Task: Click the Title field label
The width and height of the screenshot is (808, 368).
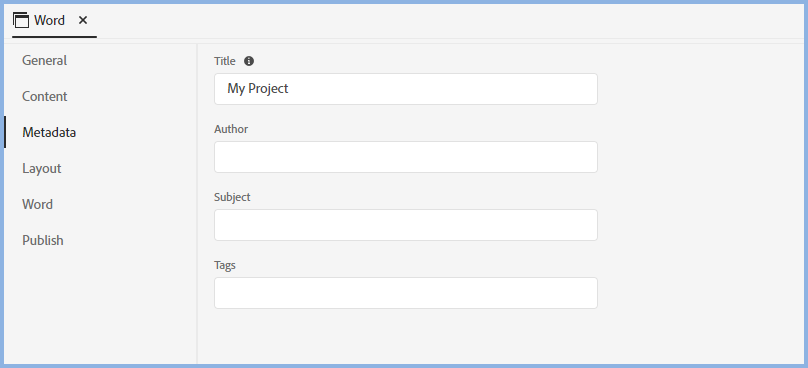Action: 225,61
